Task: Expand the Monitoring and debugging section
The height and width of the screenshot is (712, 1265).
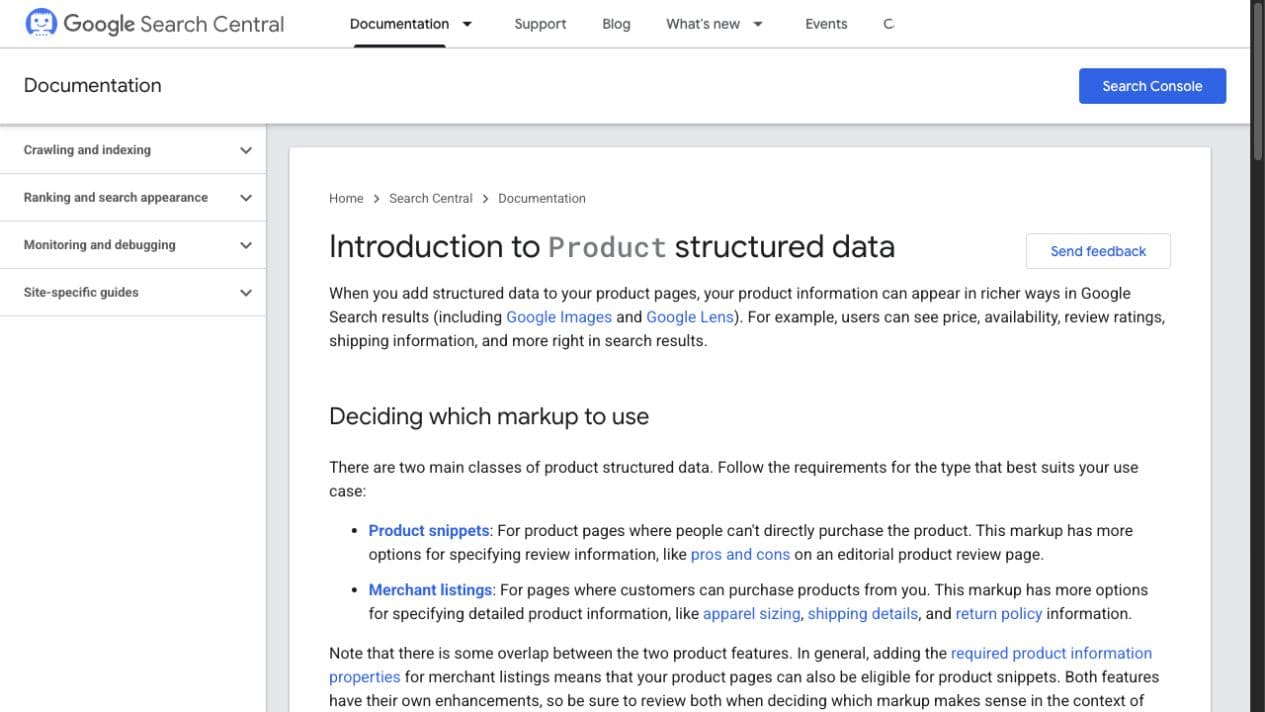Action: 246,245
